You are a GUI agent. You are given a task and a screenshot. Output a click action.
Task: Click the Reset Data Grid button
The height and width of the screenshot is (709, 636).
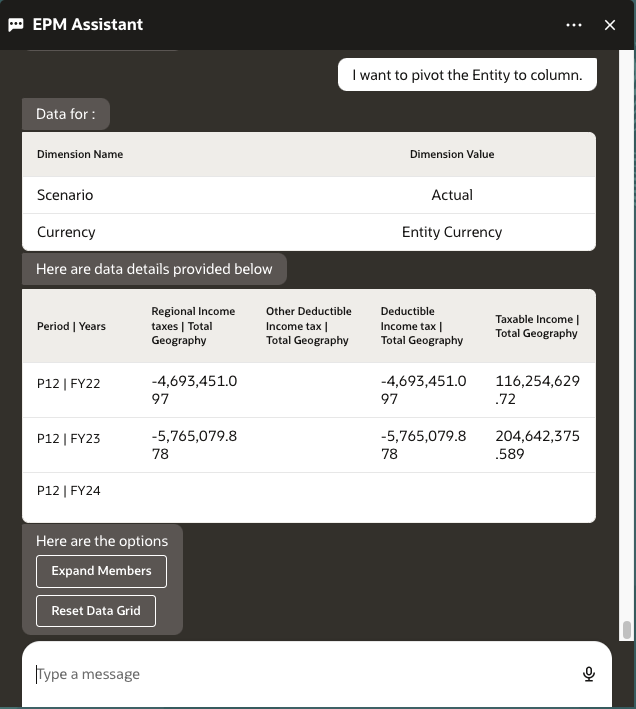click(96, 611)
